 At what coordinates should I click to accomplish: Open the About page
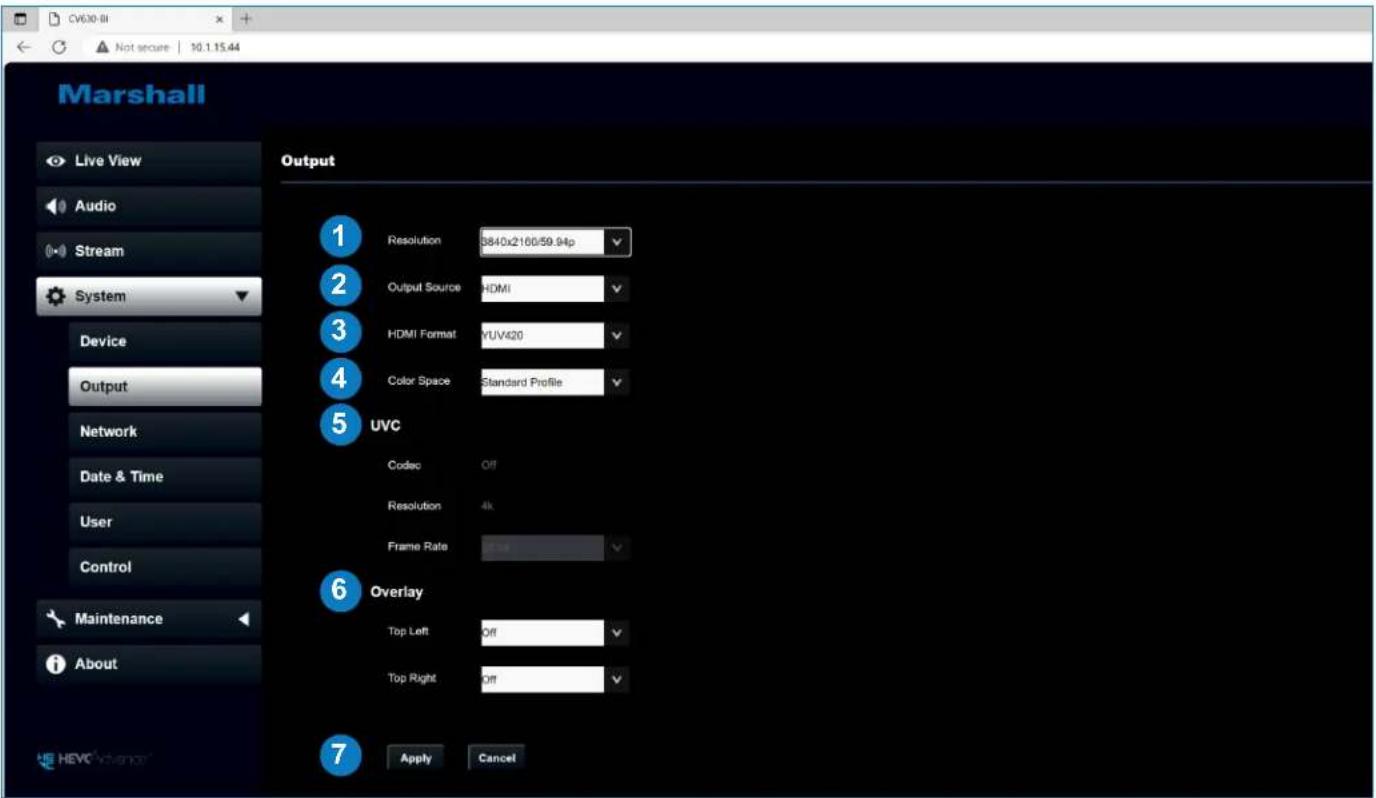pyautogui.click(x=148, y=663)
